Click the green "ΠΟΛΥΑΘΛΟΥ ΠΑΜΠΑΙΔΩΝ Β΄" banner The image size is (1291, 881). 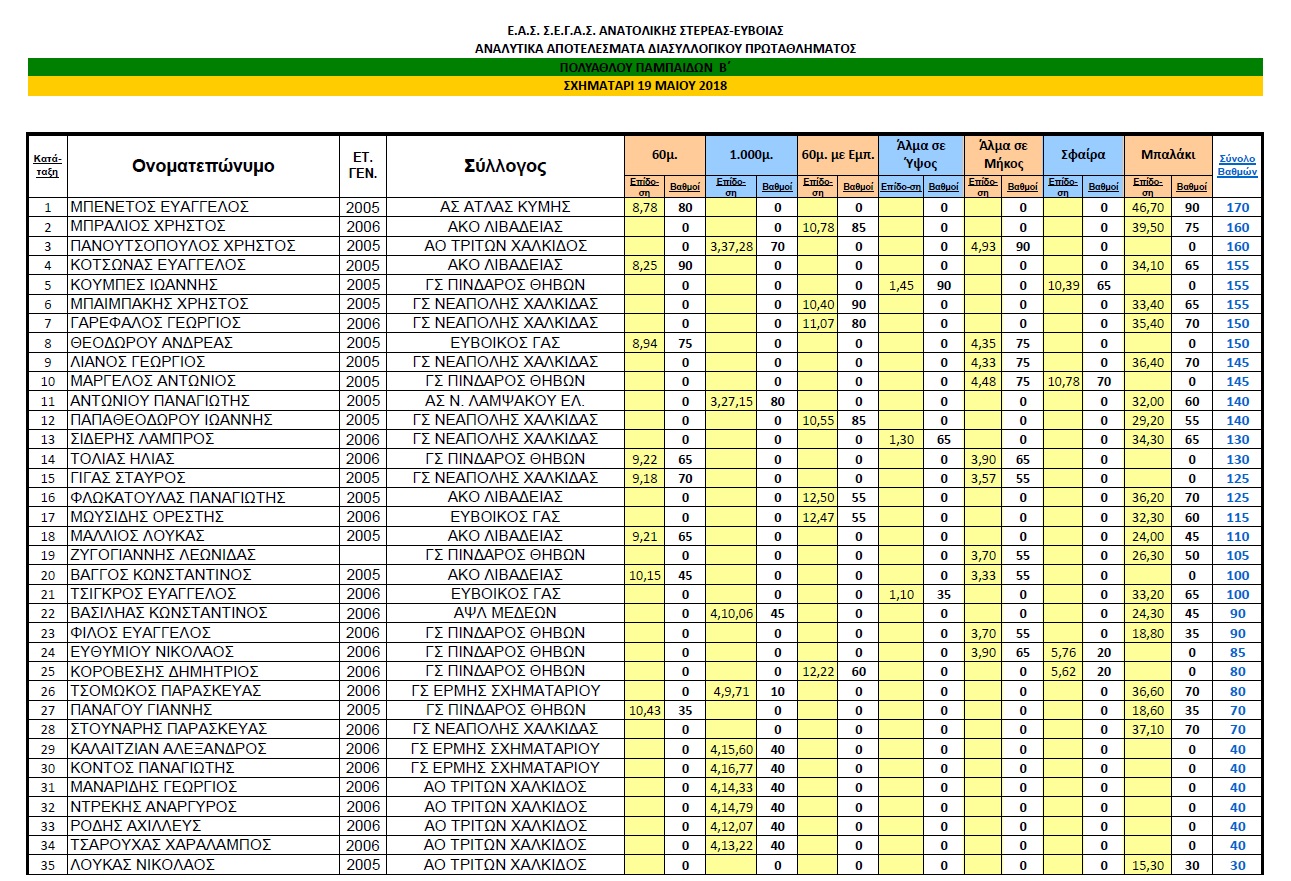(x=644, y=67)
